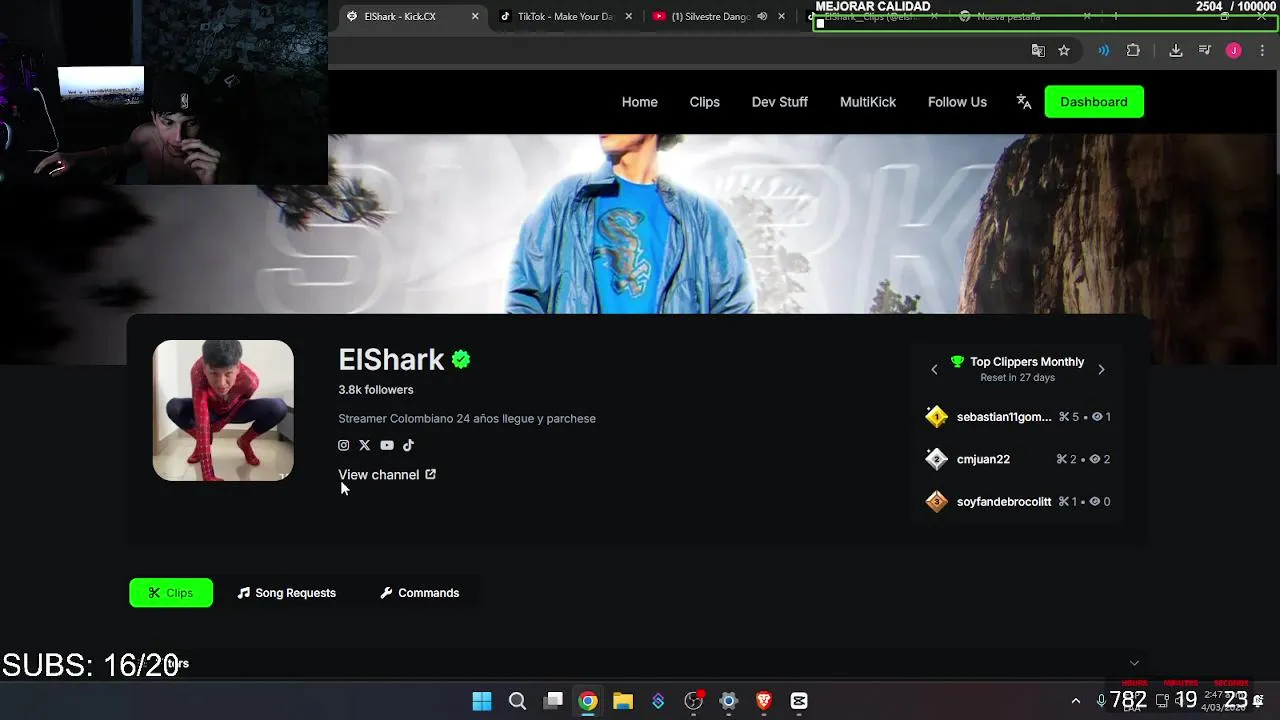Select the green Clips tab
This screenshot has width=1280, height=720.
click(171, 593)
